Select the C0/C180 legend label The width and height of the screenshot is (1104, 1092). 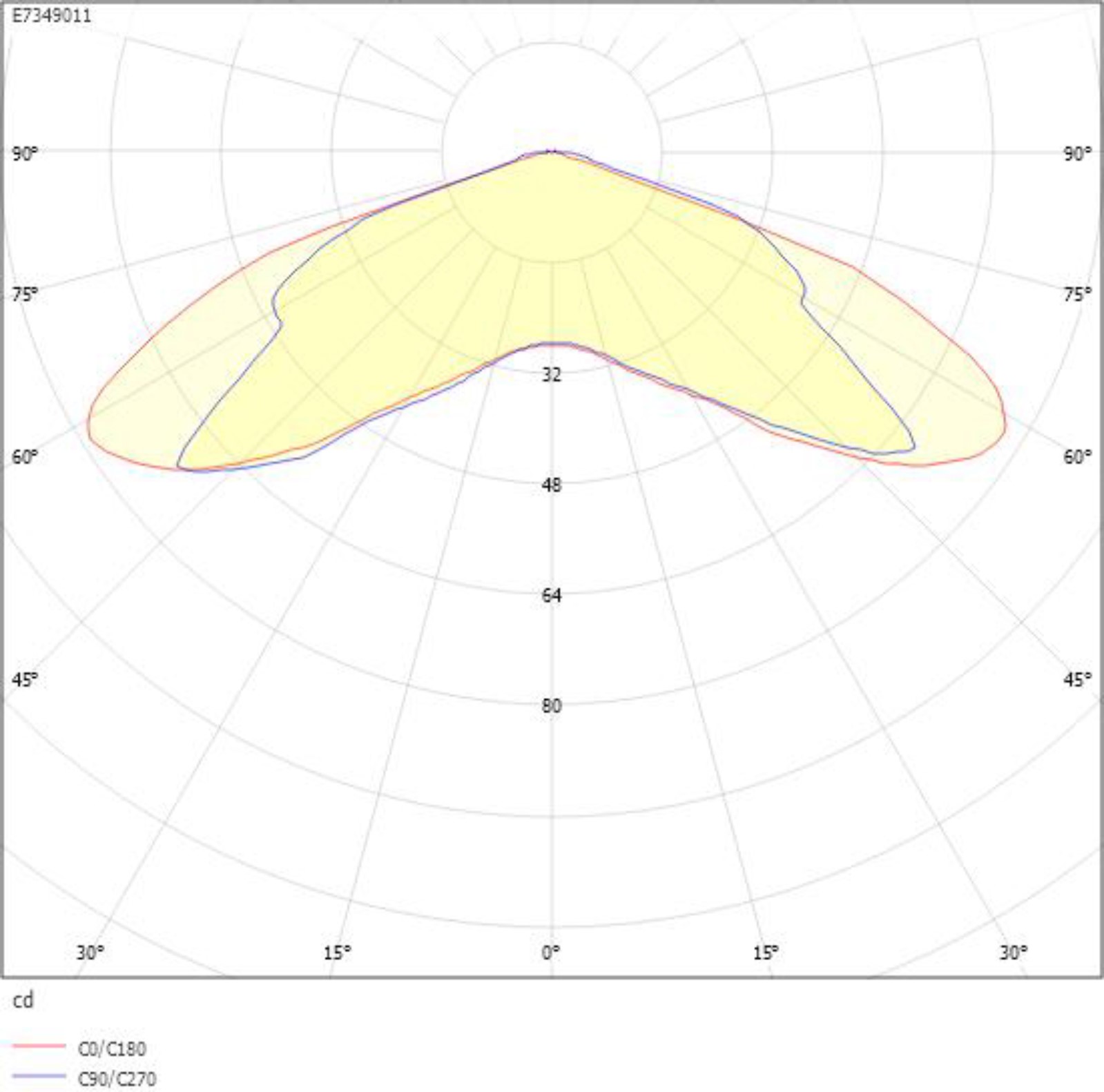pyautogui.click(x=112, y=1049)
